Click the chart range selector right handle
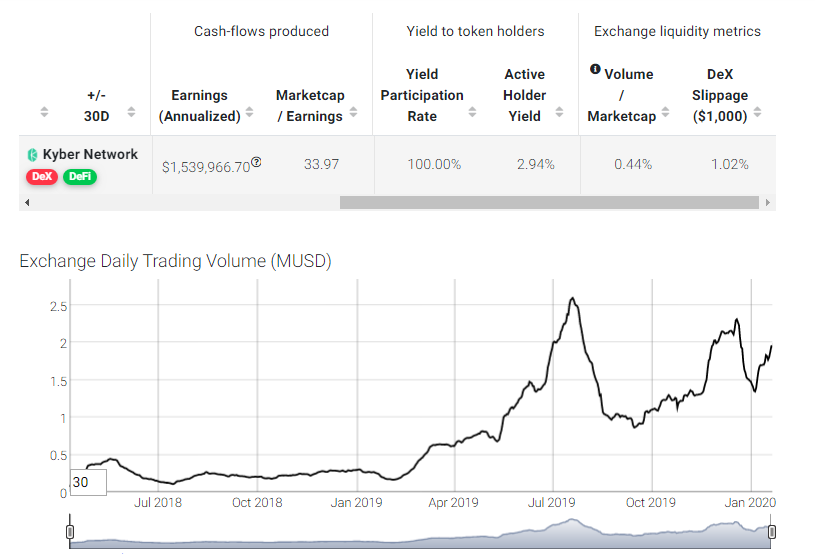Screen dimensions: 815x554 [x=772, y=532]
